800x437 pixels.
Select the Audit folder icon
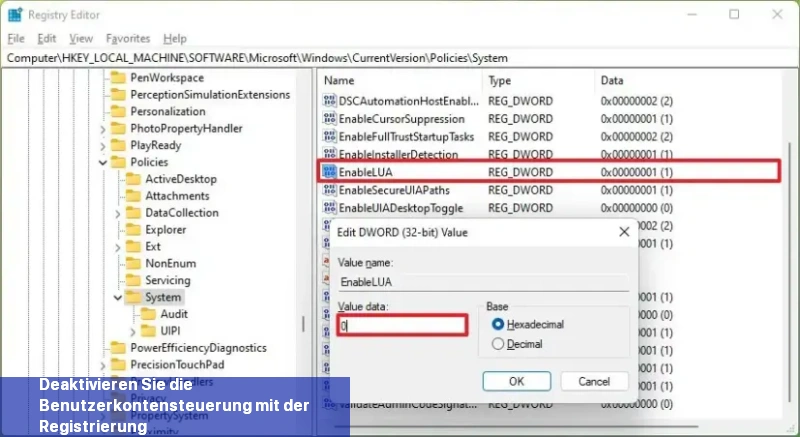pos(148,314)
